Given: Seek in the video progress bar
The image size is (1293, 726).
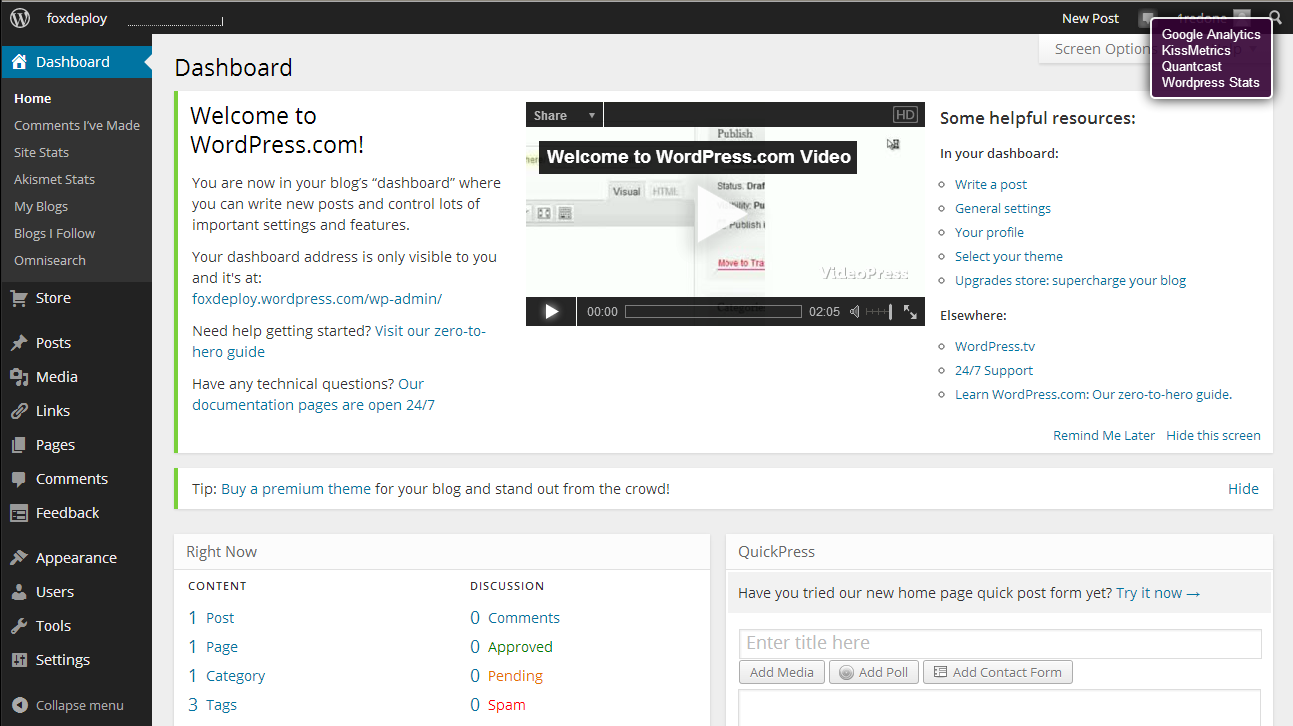Looking at the screenshot, I should [713, 311].
